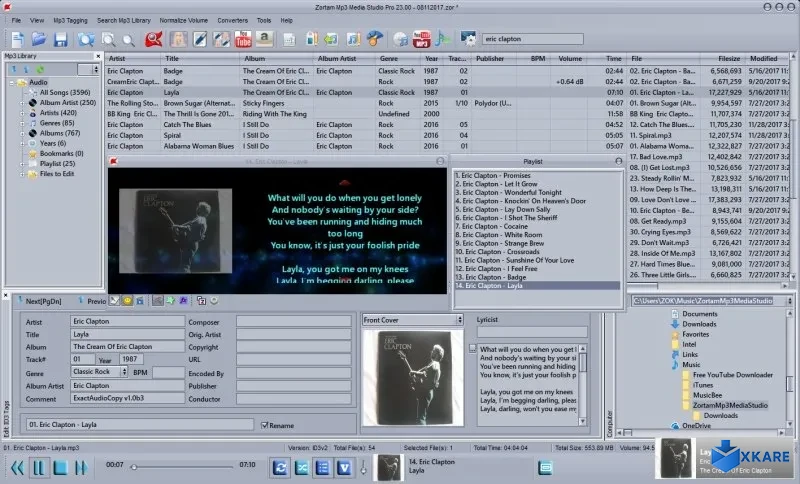Click the binoculars find icon in toolbar
This screenshot has width=800, height=484.
(86, 39)
